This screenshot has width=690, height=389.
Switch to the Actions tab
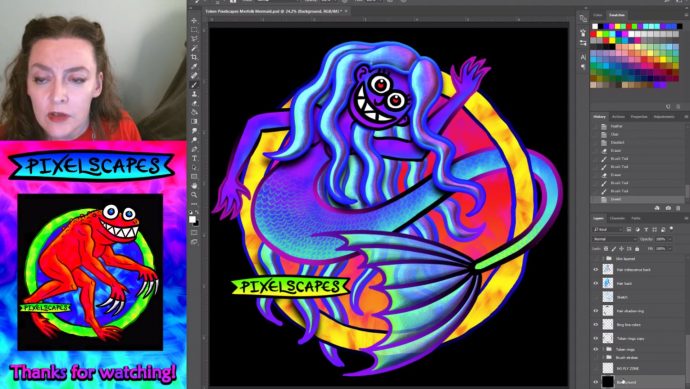[x=618, y=117]
